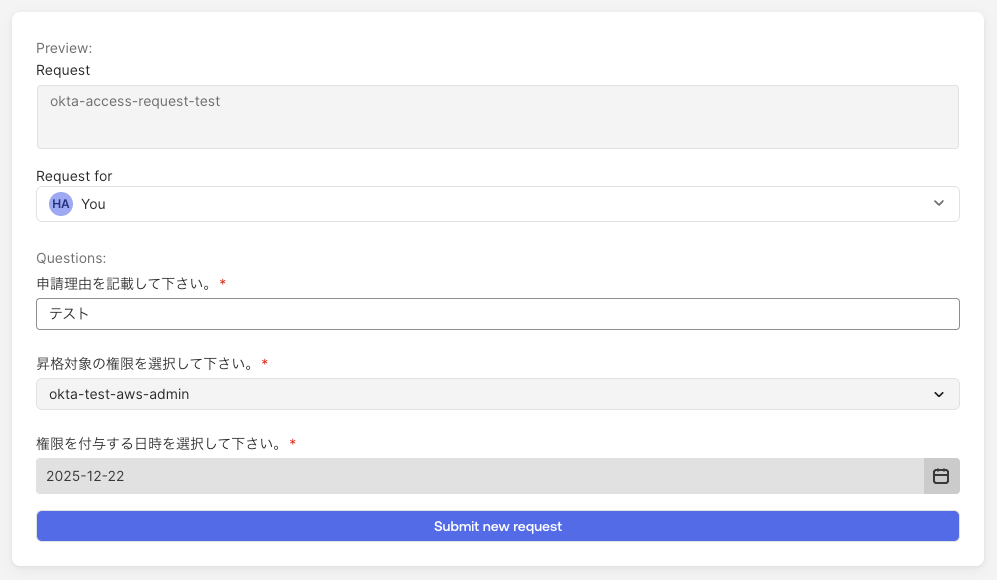
Task: Click the Preview: label text
Action: (x=63, y=47)
